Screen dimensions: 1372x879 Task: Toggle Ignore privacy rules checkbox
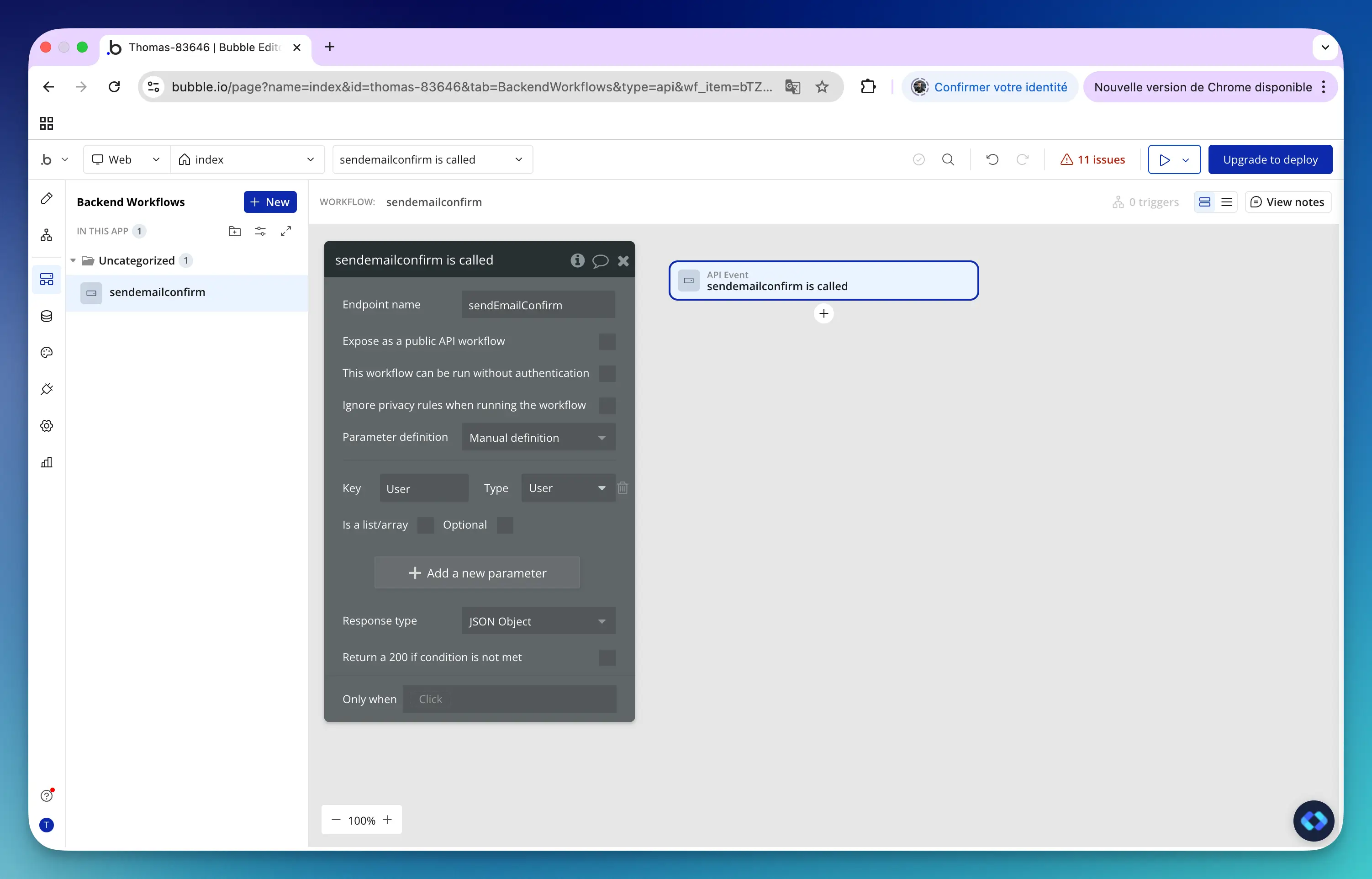tap(607, 405)
